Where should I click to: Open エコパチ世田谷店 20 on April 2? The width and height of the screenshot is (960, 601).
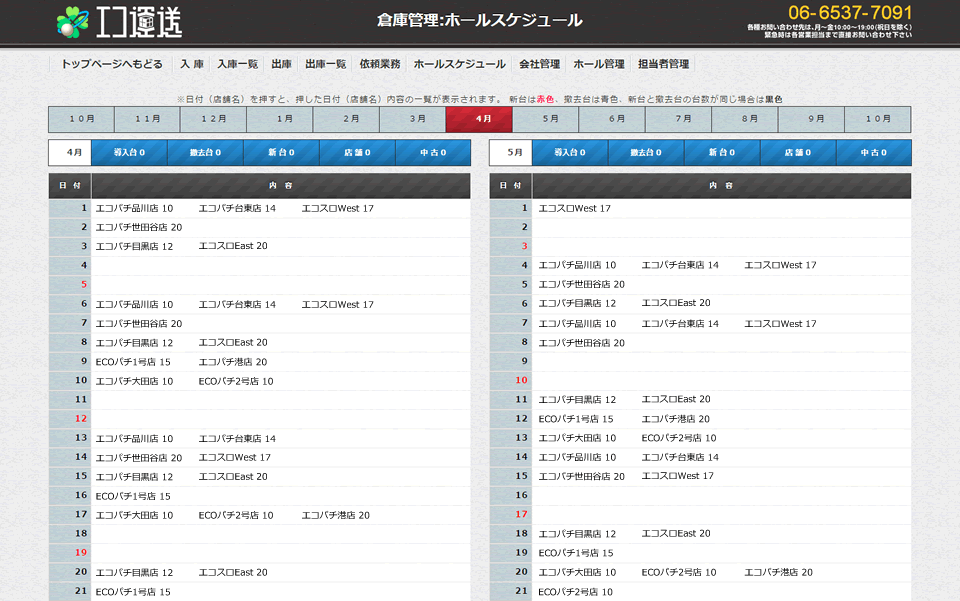pyautogui.click(x=139, y=227)
